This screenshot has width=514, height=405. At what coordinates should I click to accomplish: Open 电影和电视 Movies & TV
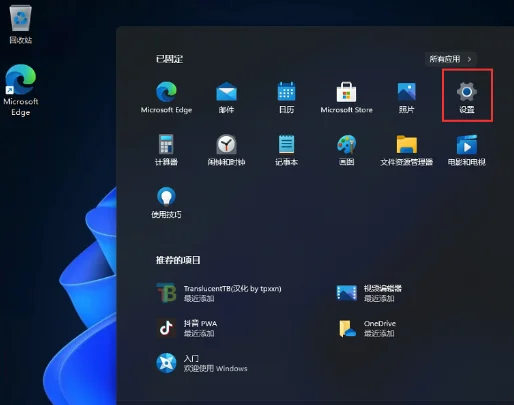click(467, 150)
